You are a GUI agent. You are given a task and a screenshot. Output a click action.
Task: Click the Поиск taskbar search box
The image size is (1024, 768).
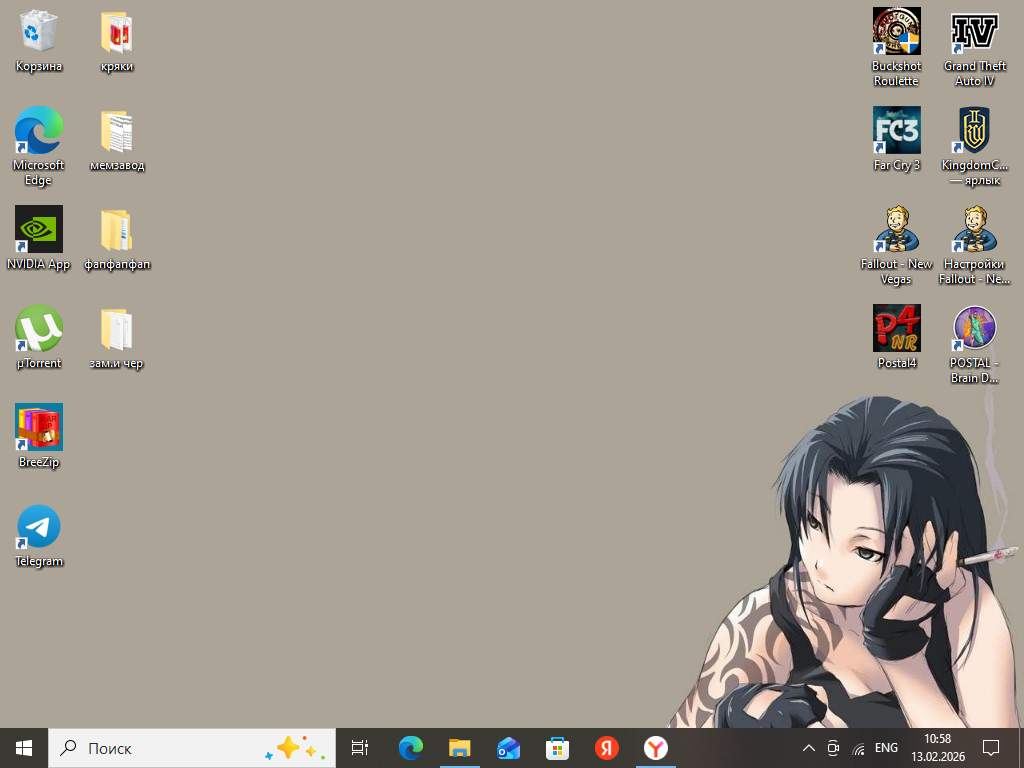click(x=192, y=748)
